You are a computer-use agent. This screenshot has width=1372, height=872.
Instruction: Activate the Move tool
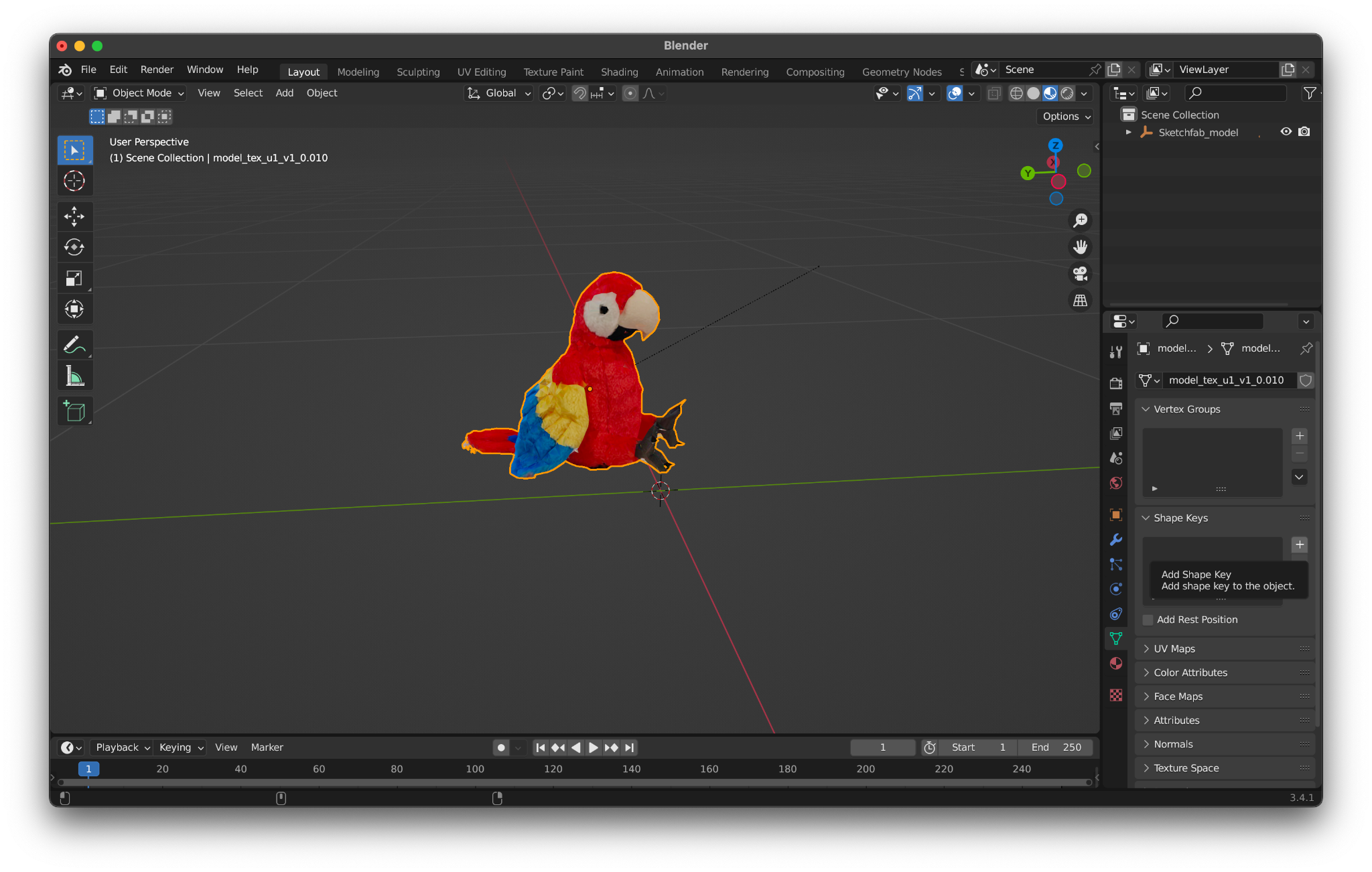pos(74,216)
